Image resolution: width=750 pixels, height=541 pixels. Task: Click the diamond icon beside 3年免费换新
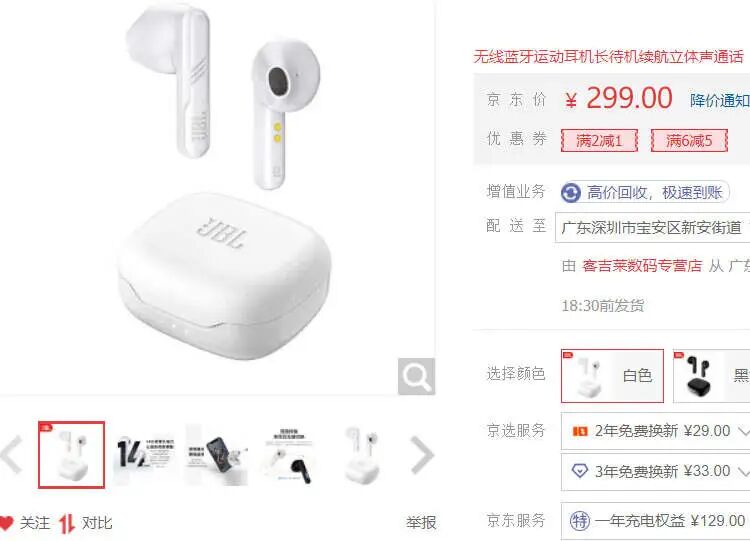coord(580,471)
